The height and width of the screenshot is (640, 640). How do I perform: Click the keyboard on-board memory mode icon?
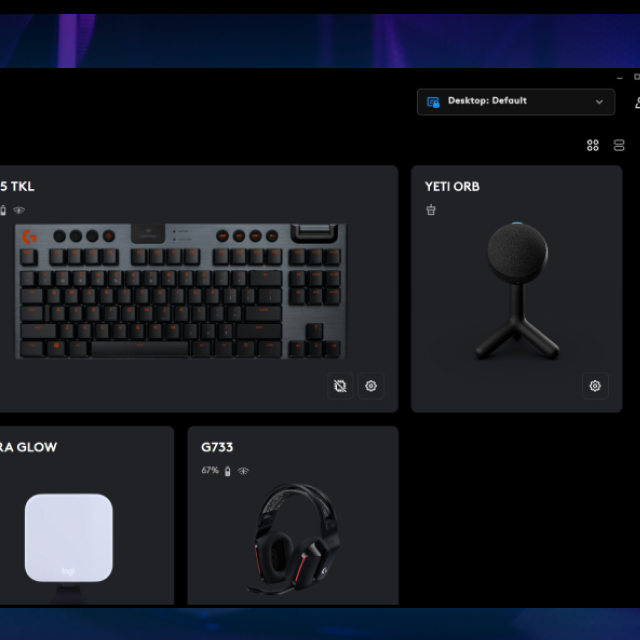coord(340,386)
